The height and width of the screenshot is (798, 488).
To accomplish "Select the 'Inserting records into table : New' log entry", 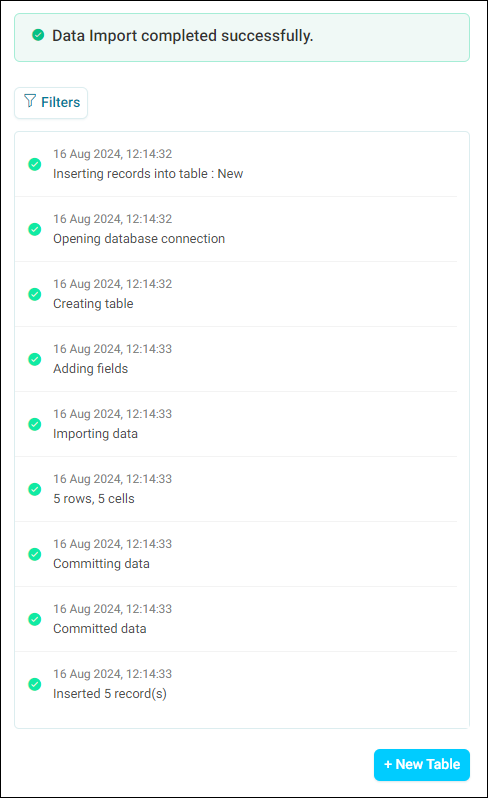I will click(236, 164).
